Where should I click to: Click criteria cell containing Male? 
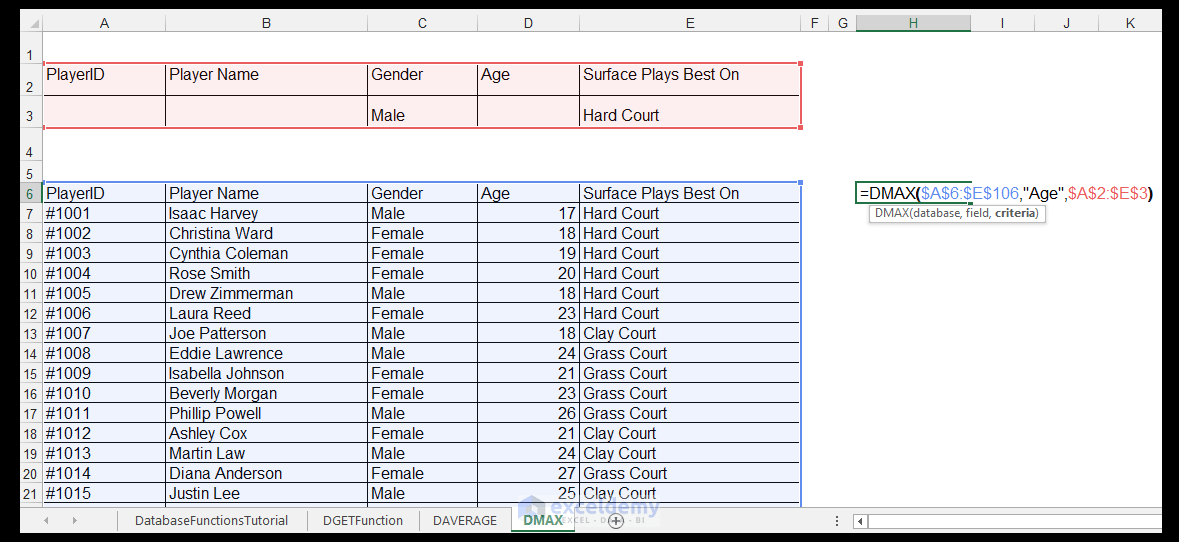point(423,112)
